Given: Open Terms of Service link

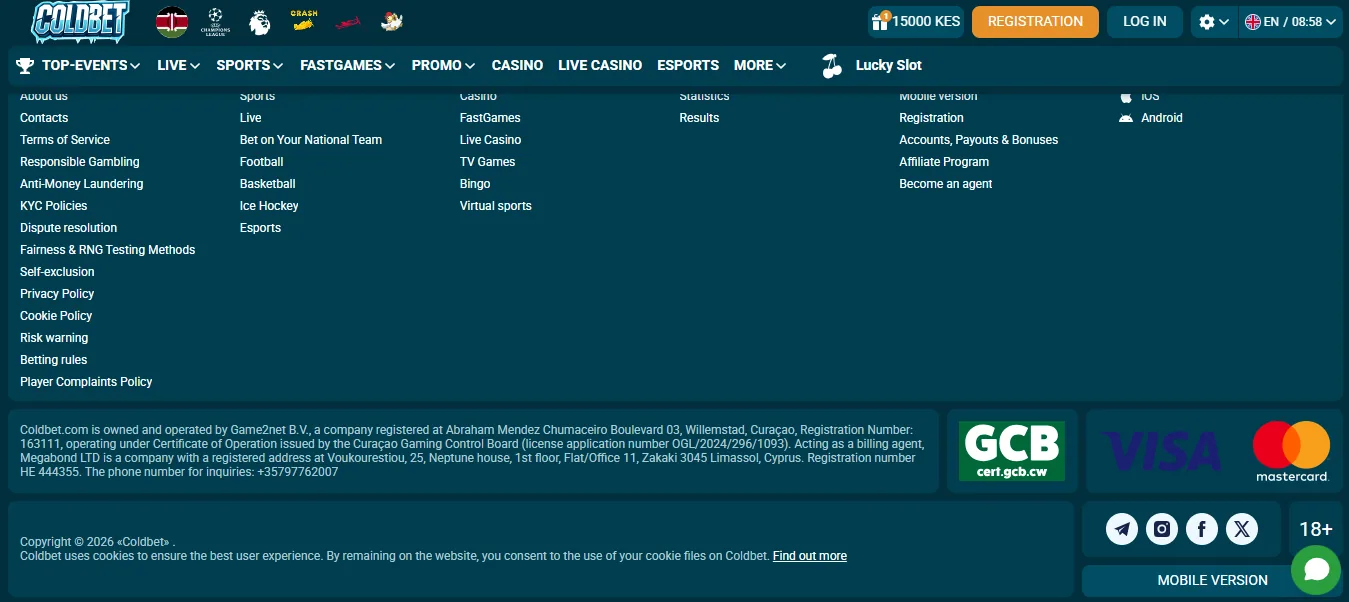Looking at the screenshot, I should point(65,140).
